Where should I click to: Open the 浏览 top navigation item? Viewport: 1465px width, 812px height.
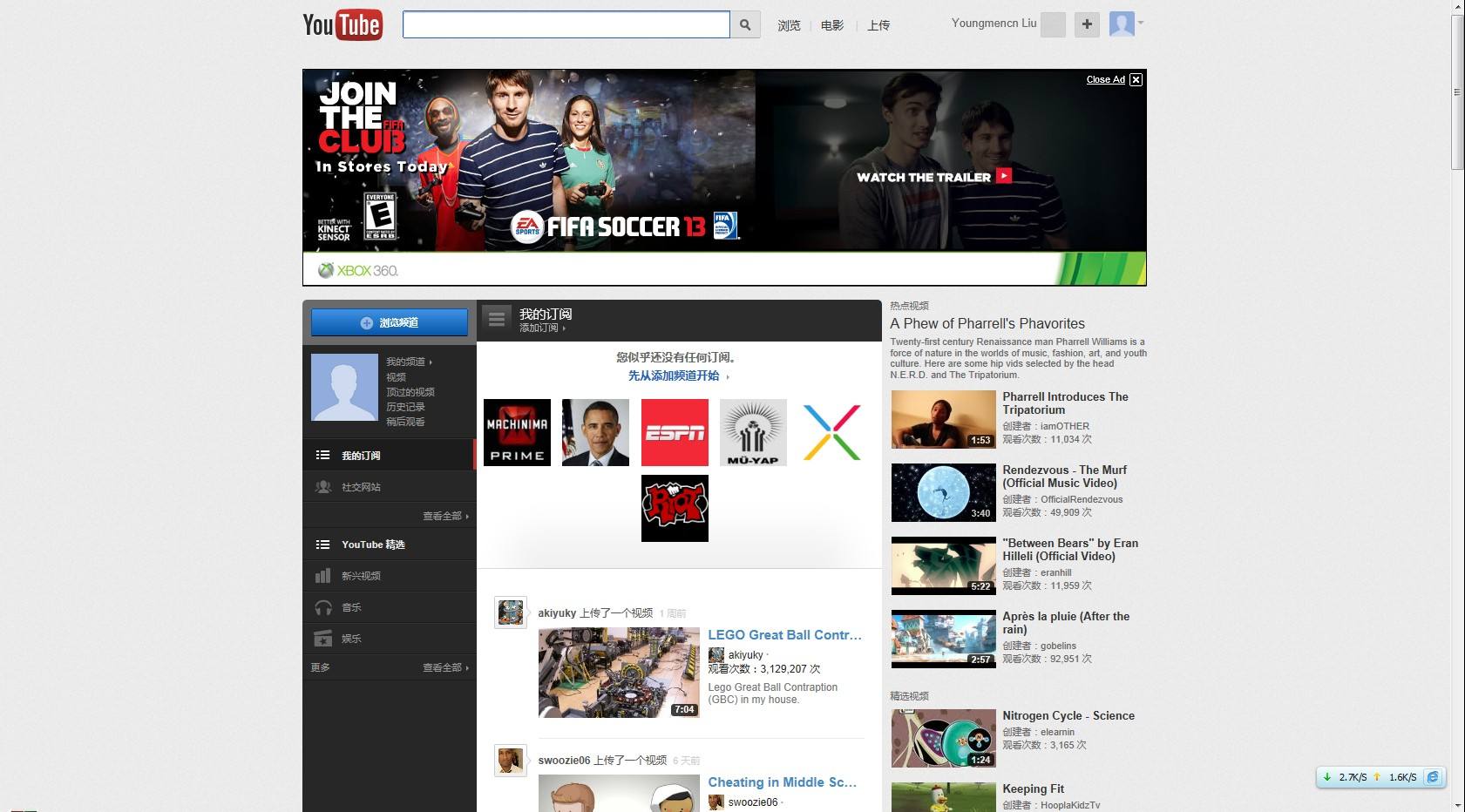[789, 25]
